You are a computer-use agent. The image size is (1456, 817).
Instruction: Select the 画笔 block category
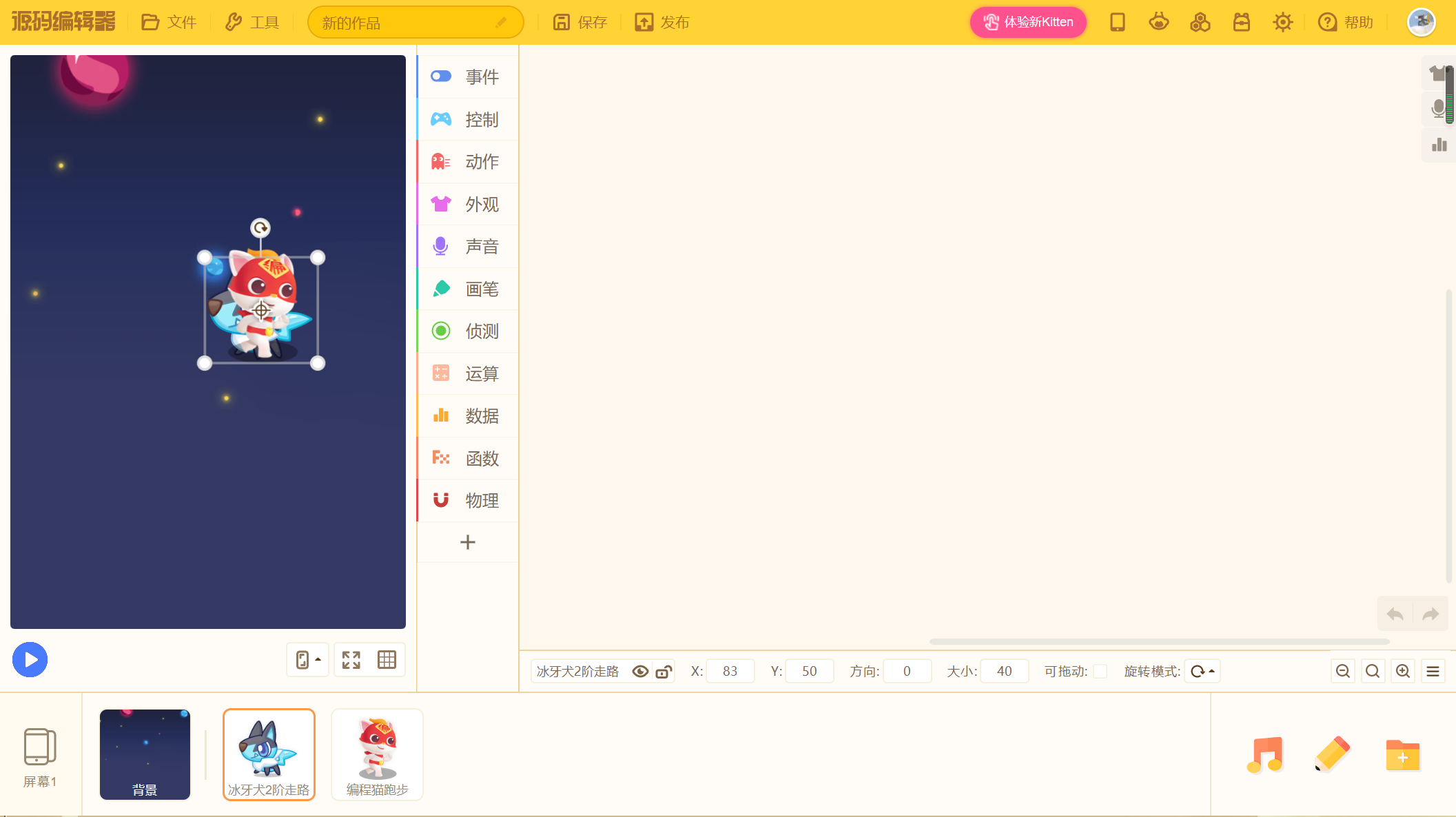(468, 289)
